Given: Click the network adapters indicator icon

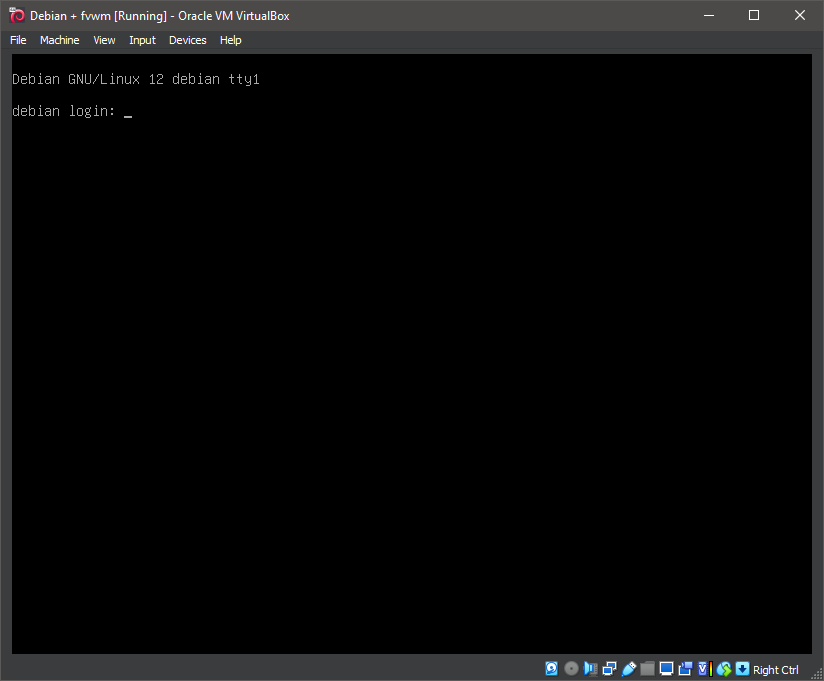Looking at the screenshot, I should coord(609,669).
